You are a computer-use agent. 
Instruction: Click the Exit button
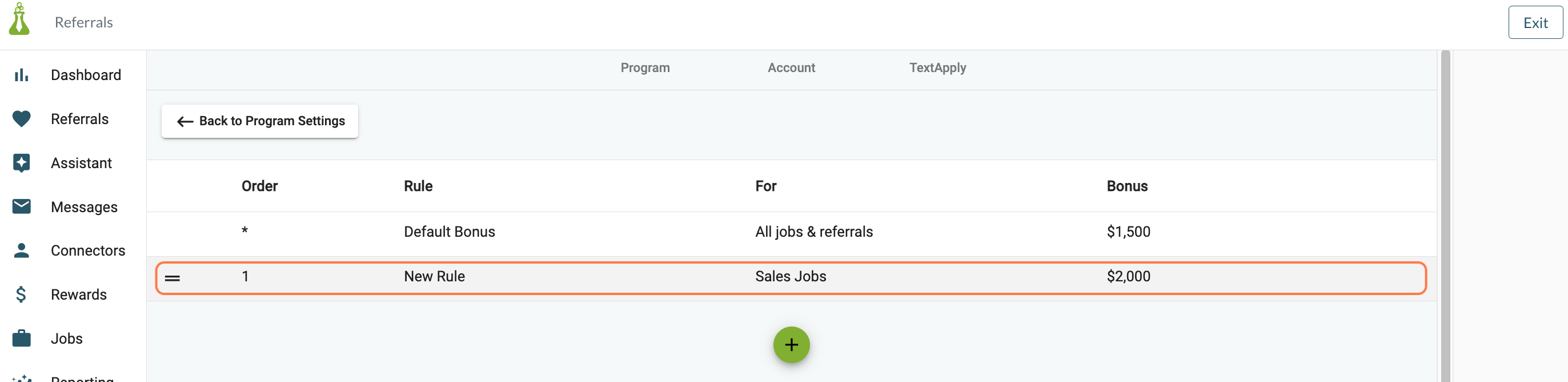[x=1535, y=22]
